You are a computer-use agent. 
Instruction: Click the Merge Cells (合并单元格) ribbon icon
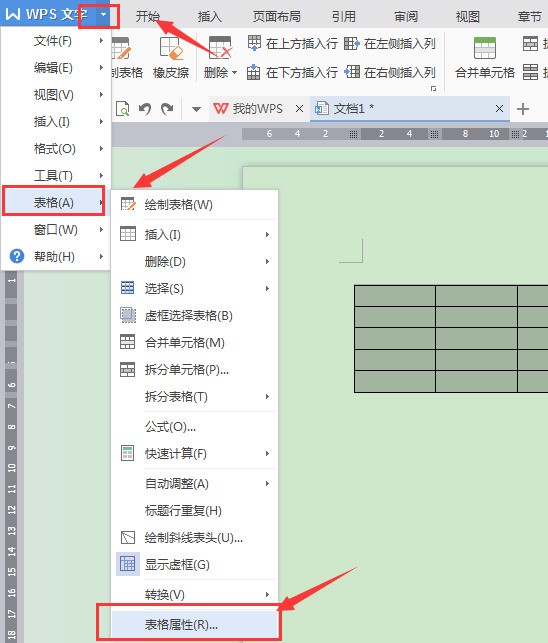pos(485,57)
